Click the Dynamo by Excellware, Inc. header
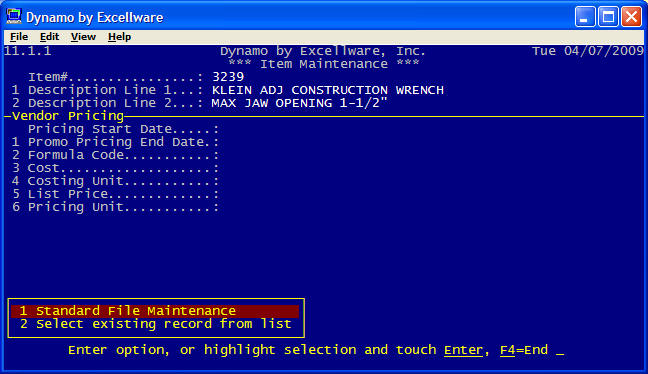This screenshot has width=648, height=374. point(323,51)
